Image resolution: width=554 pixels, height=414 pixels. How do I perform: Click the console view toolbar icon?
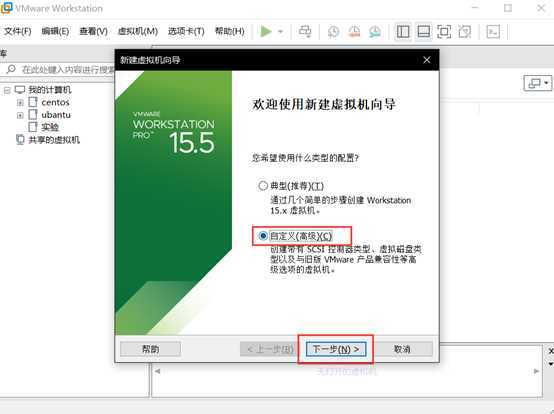[493, 32]
